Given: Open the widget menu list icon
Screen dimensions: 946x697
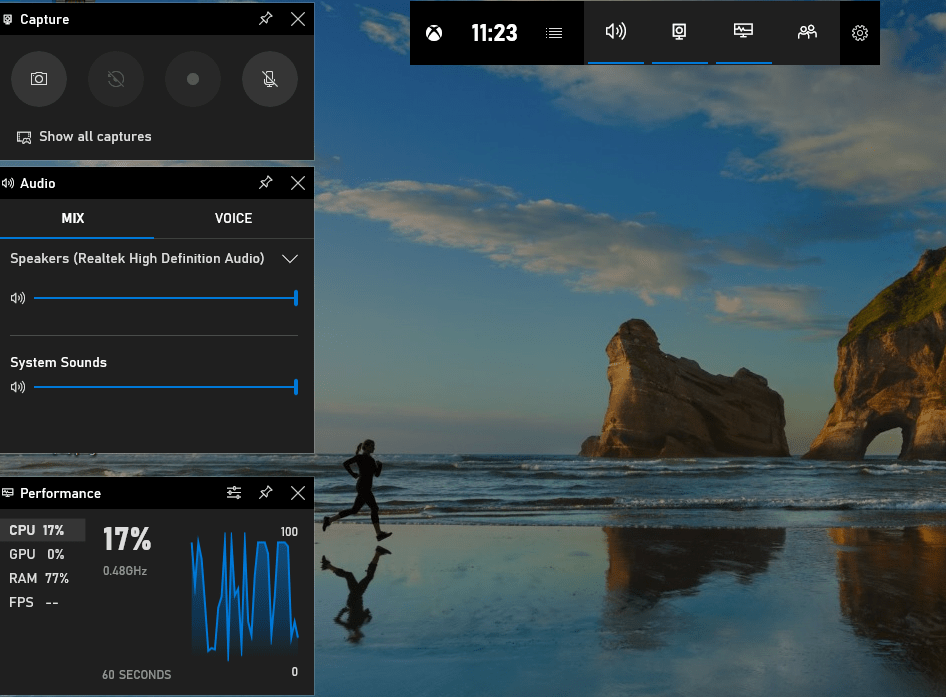Looking at the screenshot, I should pyautogui.click(x=554, y=33).
